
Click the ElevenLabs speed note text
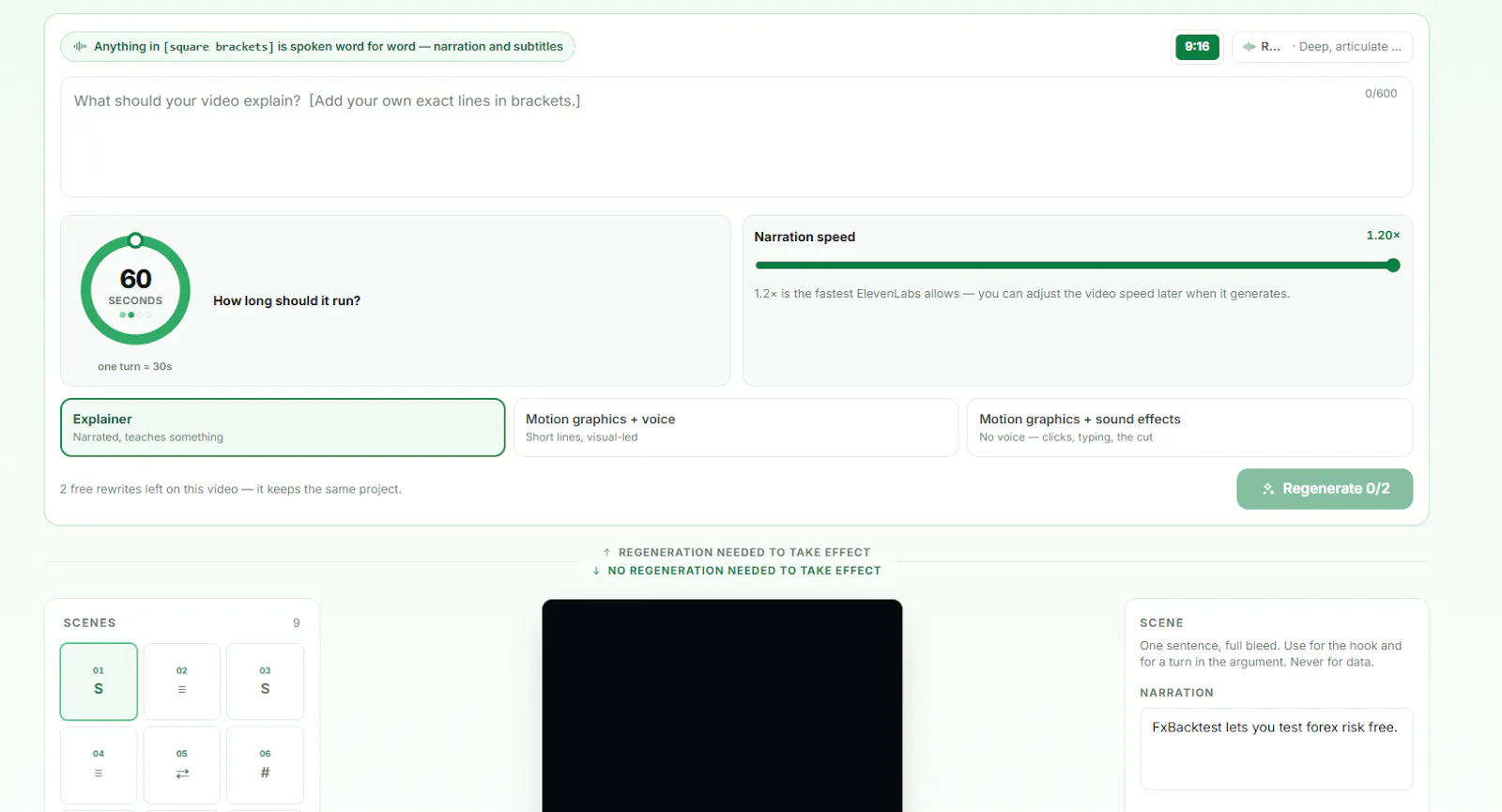tap(1021, 294)
